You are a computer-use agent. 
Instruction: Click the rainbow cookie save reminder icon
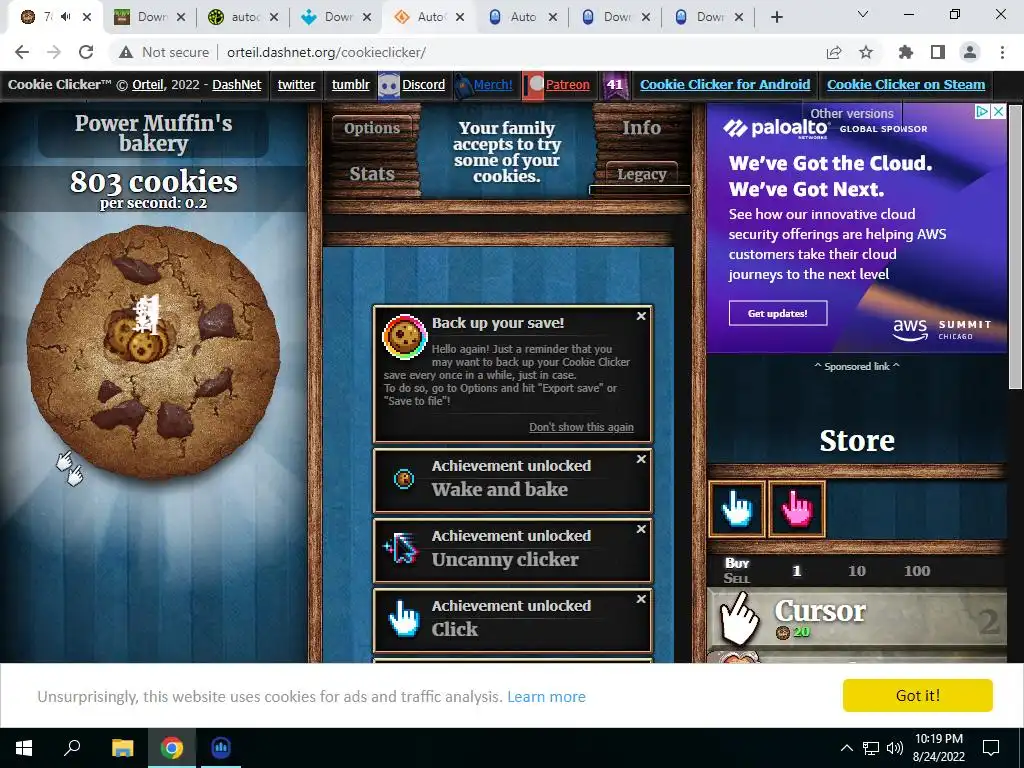[x=404, y=337]
